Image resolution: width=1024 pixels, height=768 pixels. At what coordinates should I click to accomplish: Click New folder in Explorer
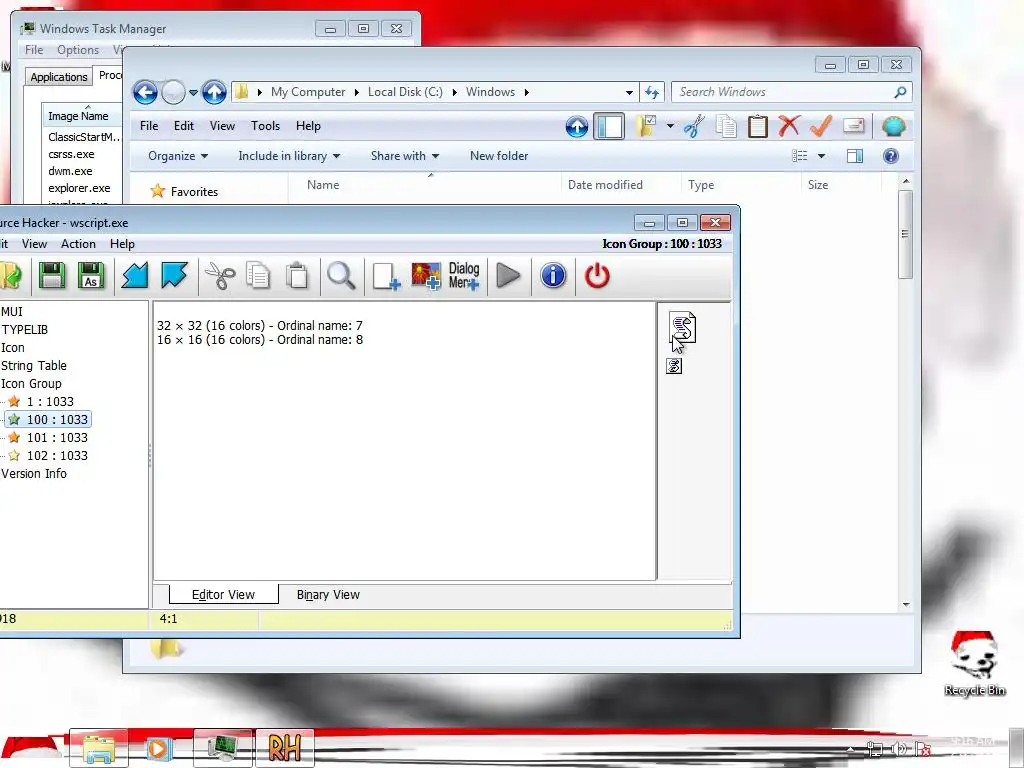(x=499, y=155)
